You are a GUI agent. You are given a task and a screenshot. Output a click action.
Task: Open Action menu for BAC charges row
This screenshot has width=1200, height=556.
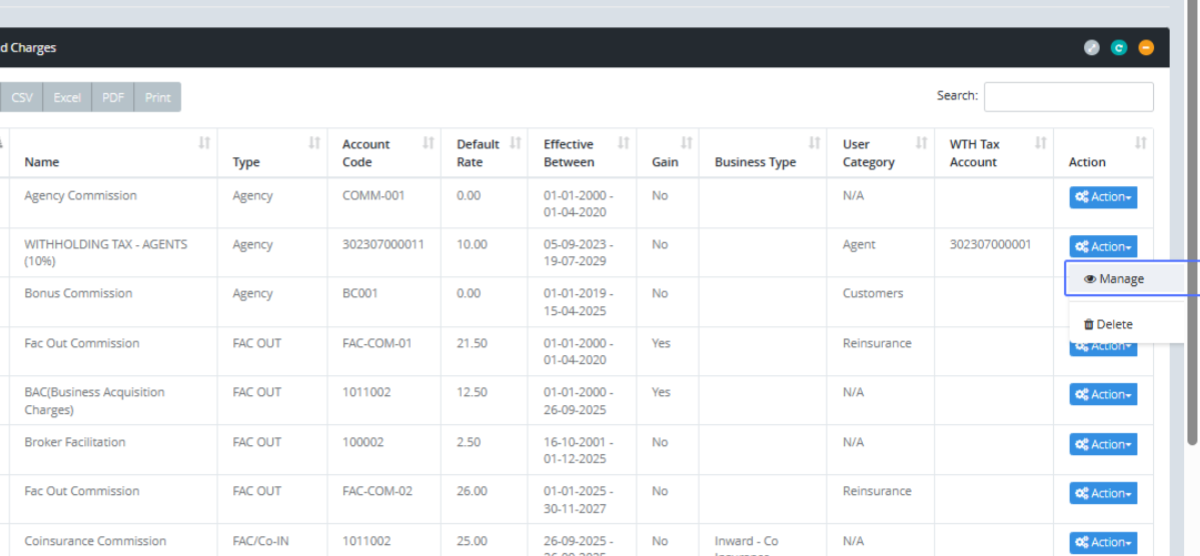pos(1103,394)
